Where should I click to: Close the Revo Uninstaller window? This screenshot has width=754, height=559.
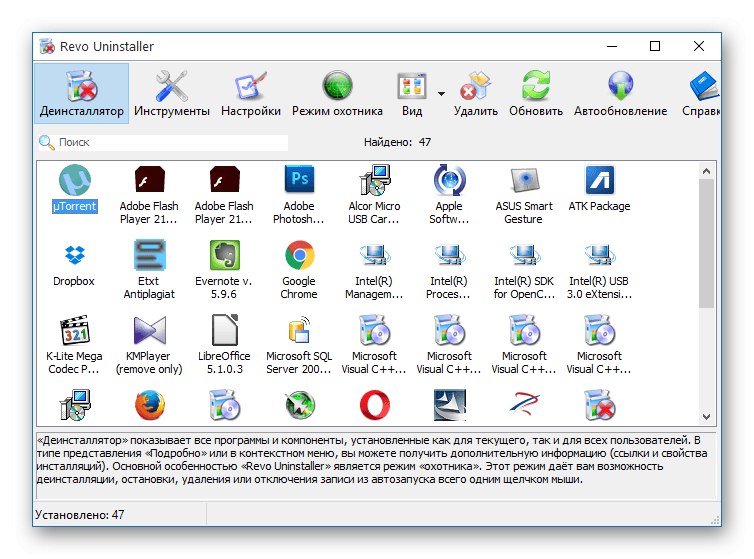[699, 46]
